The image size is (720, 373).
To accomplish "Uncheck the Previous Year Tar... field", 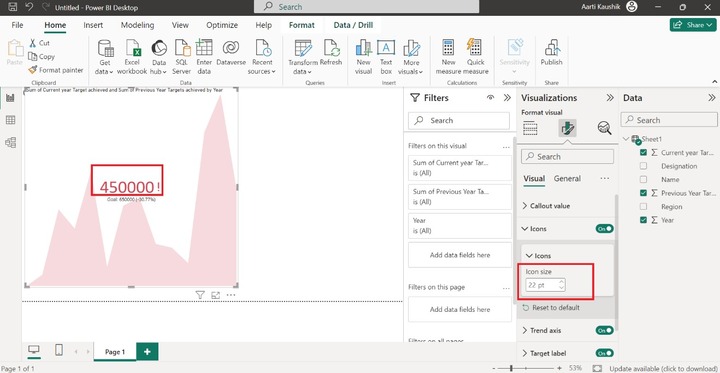I will (643, 193).
